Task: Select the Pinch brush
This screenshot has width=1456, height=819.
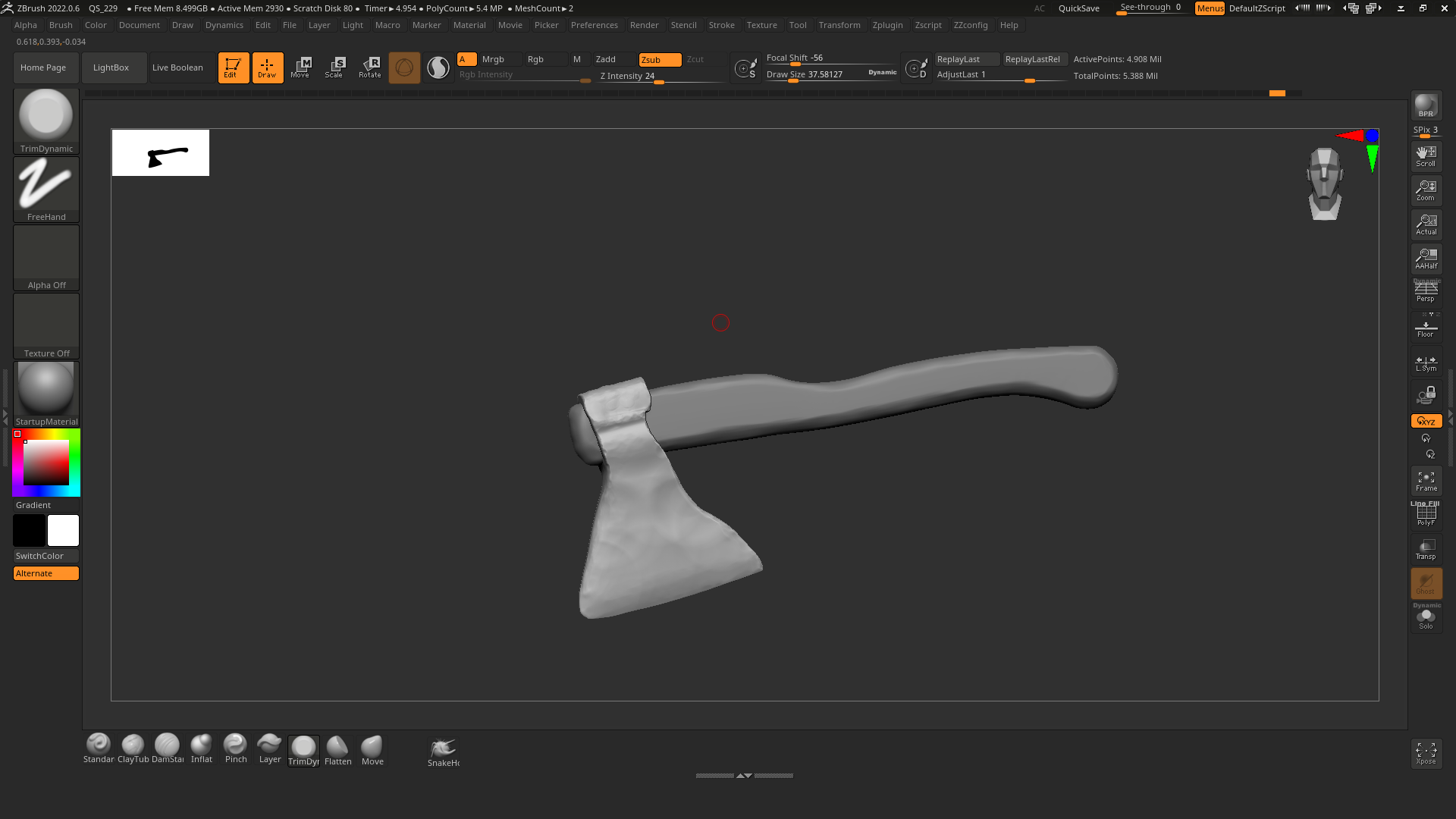Action: (x=235, y=748)
